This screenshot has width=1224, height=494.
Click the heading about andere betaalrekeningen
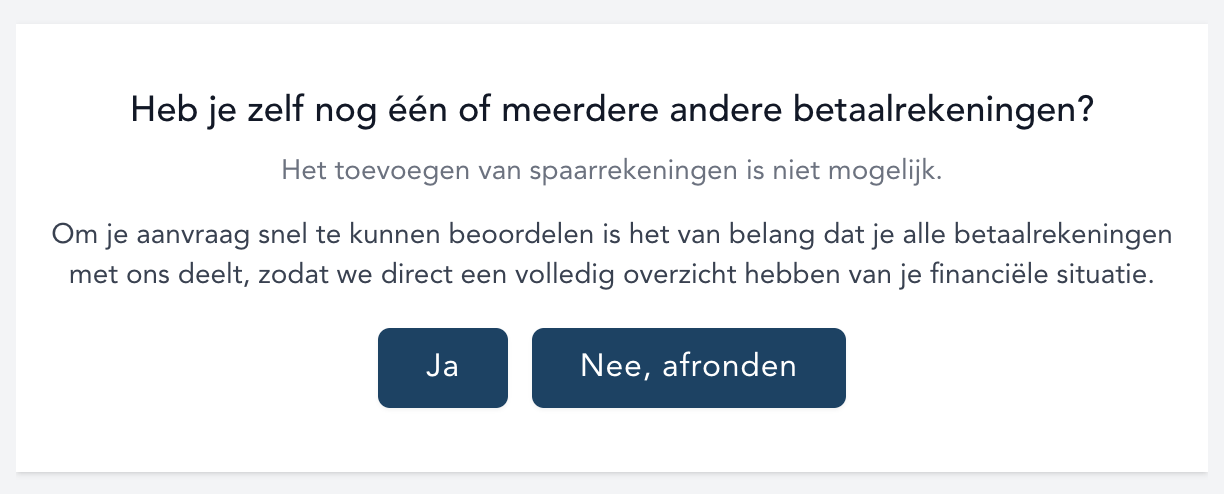[611, 110]
